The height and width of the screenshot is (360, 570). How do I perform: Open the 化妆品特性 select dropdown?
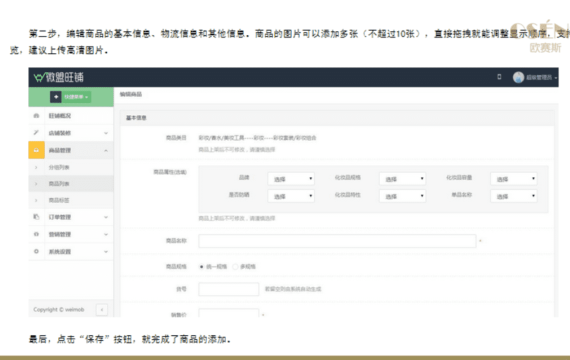click(x=402, y=196)
